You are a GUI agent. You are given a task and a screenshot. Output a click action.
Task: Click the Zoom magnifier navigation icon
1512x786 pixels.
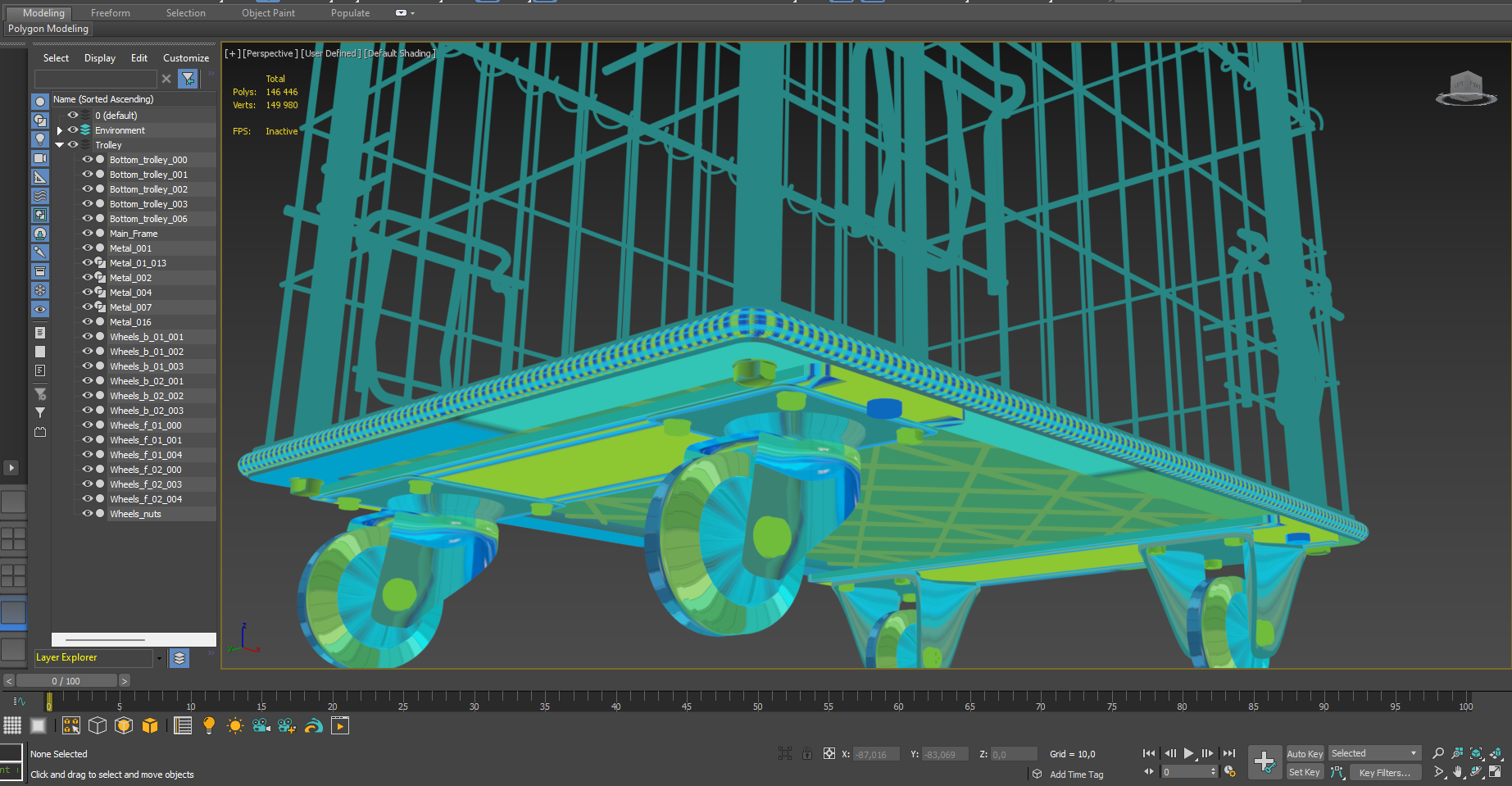tap(1438, 753)
